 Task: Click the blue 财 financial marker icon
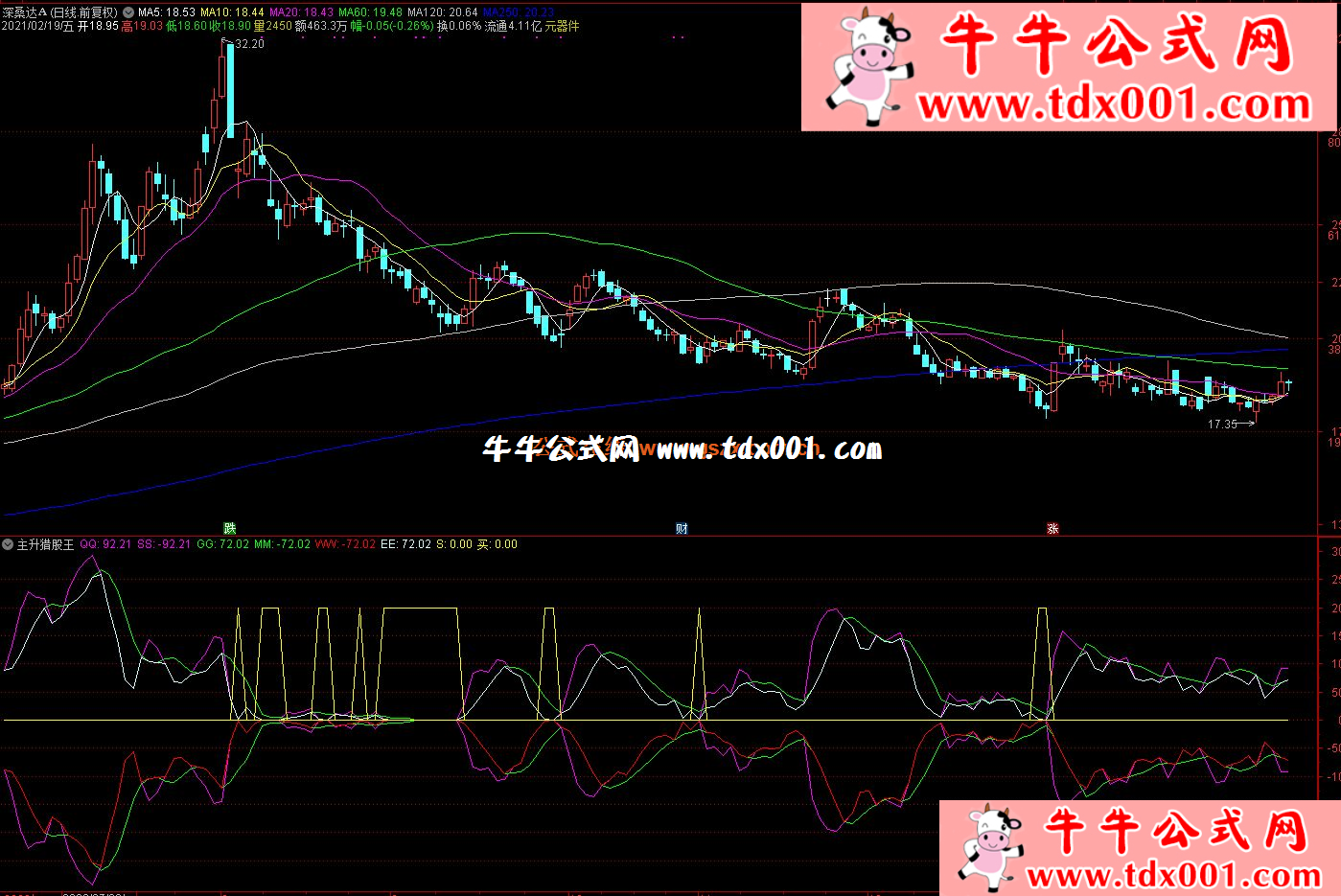[x=682, y=528]
